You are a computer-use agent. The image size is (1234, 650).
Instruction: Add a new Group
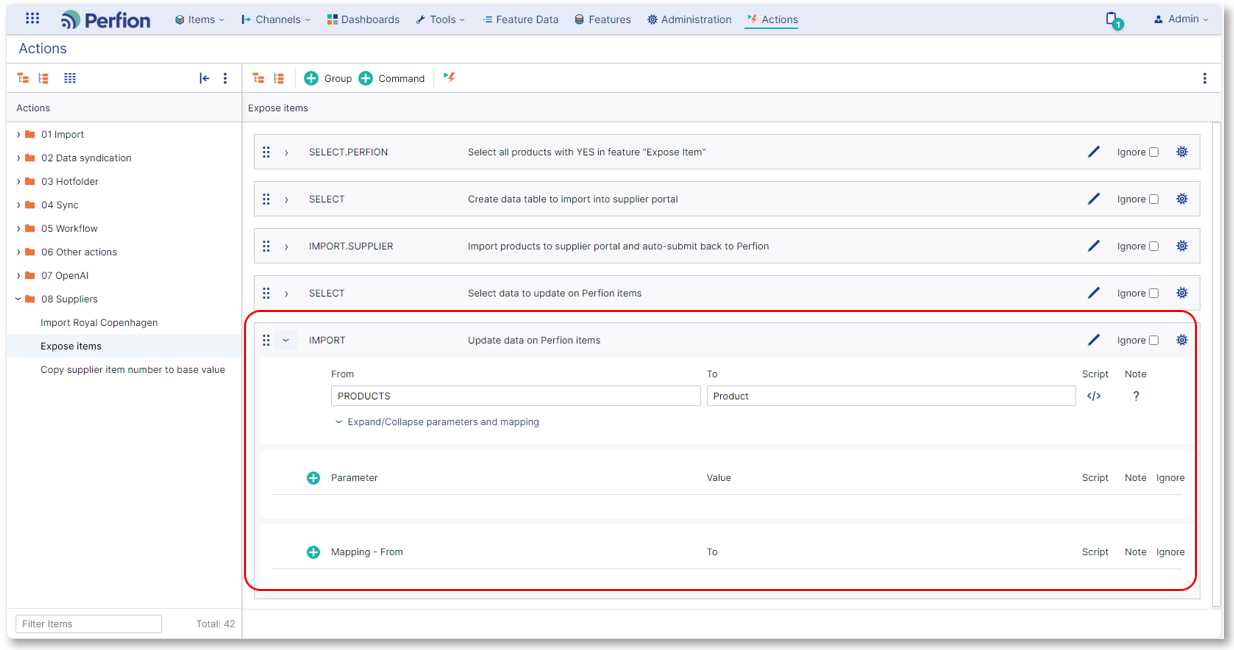pyautogui.click(x=328, y=78)
